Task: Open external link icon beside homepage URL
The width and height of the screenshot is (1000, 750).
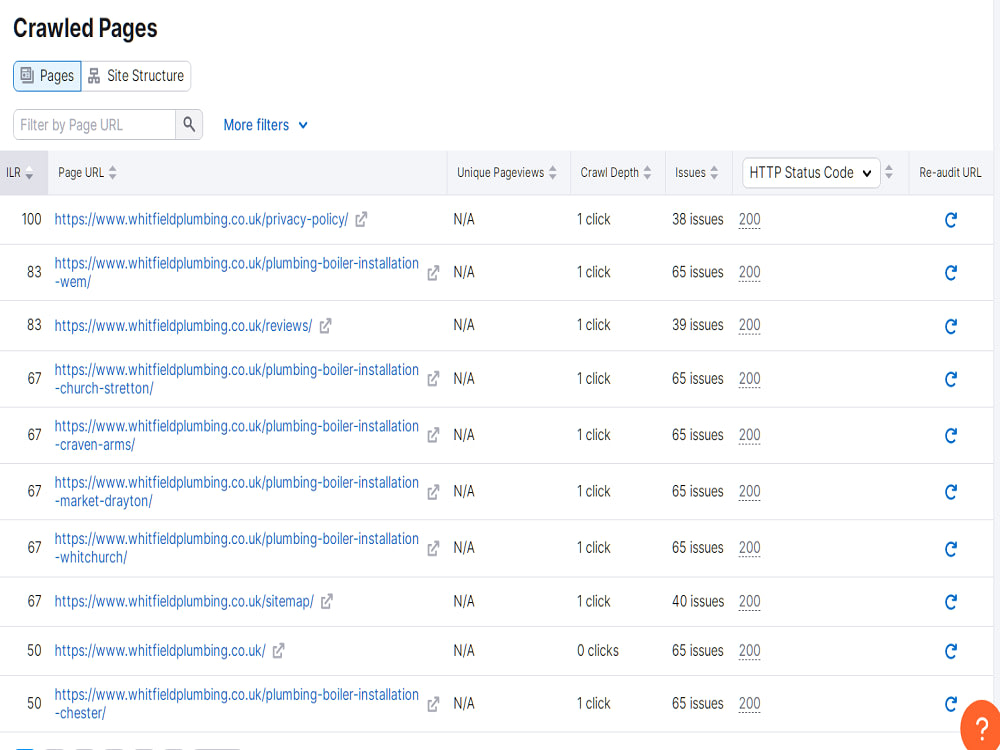Action: (278, 651)
